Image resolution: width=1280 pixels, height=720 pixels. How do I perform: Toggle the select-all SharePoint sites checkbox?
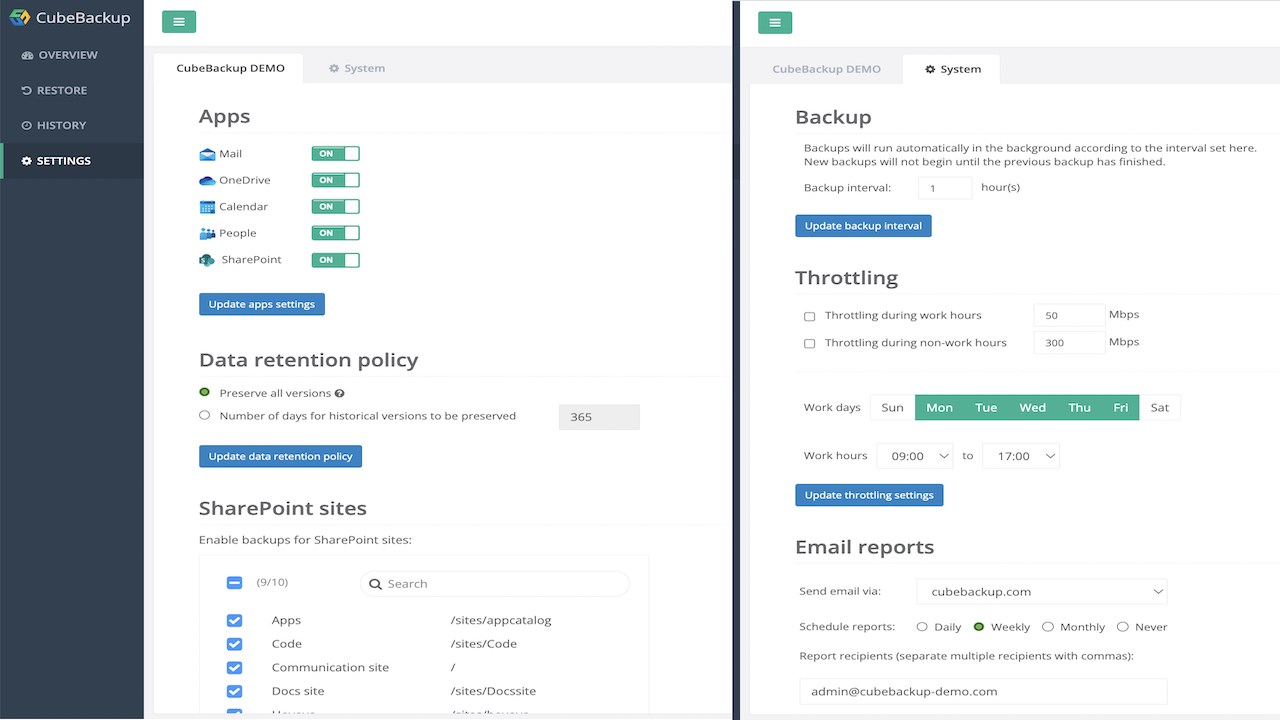point(234,583)
